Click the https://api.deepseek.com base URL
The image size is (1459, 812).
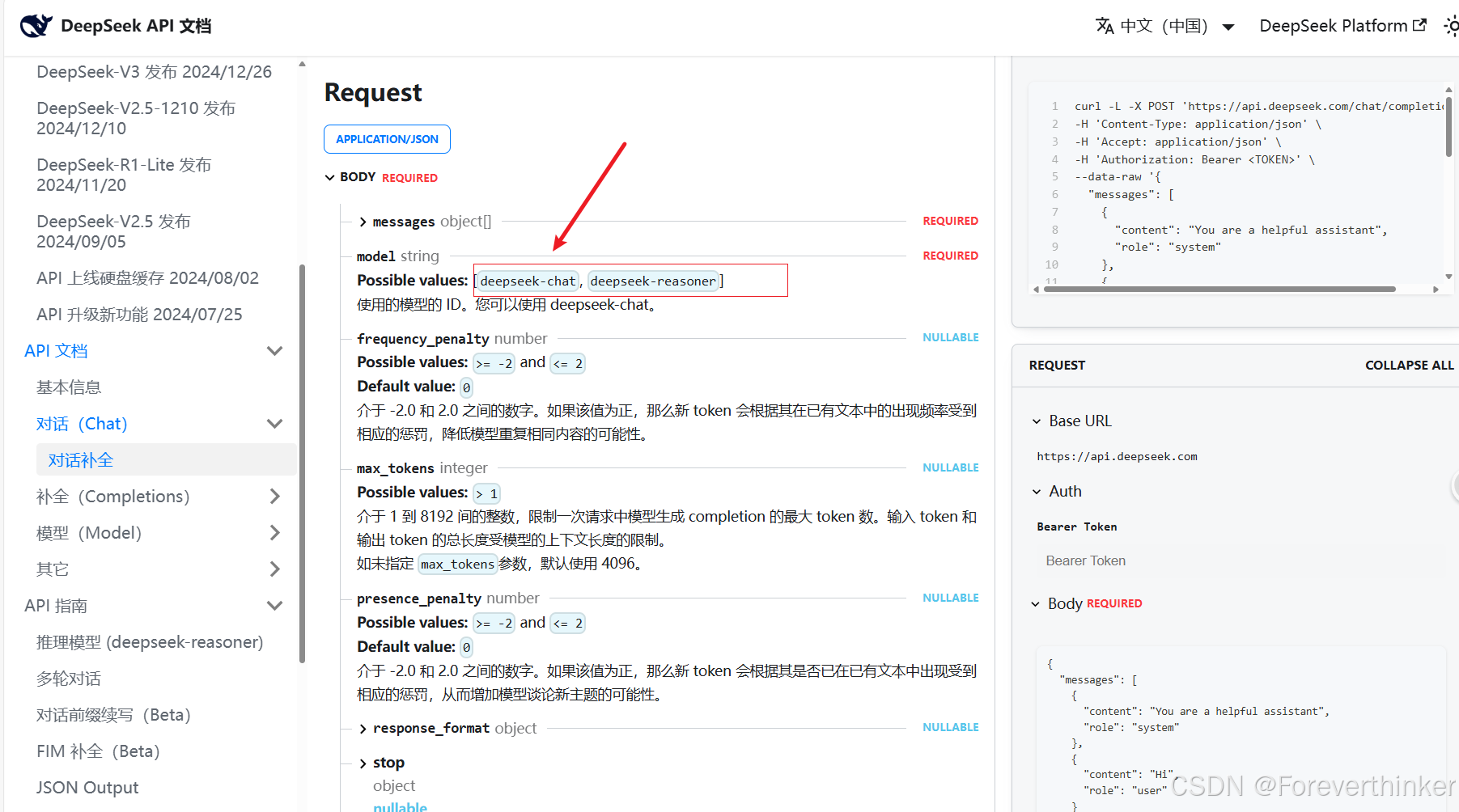(x=1117, y=457)
